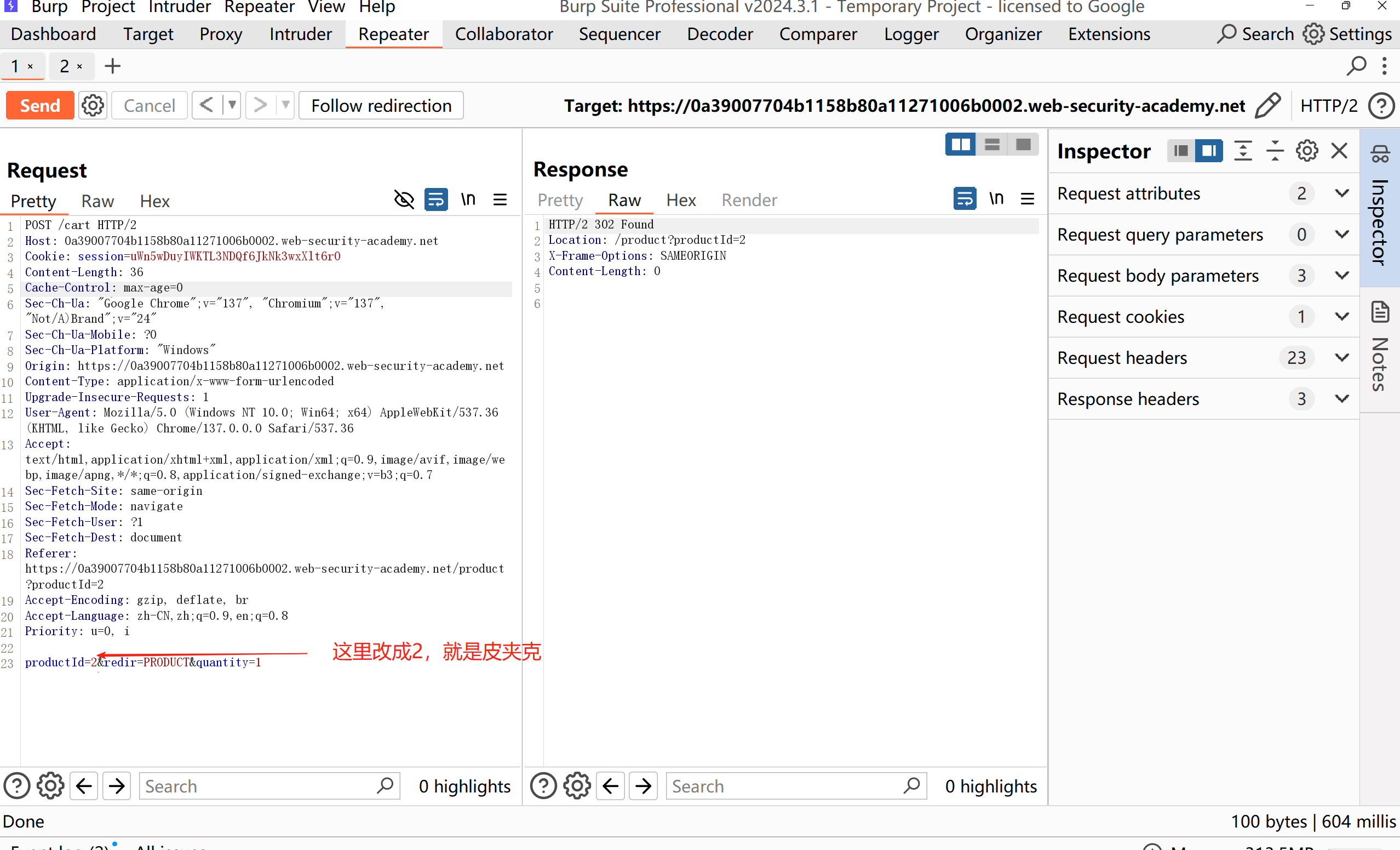Open the Intruder menu in the menu bar
Viewport: 1400px width, 850px height.
[179, 7]
